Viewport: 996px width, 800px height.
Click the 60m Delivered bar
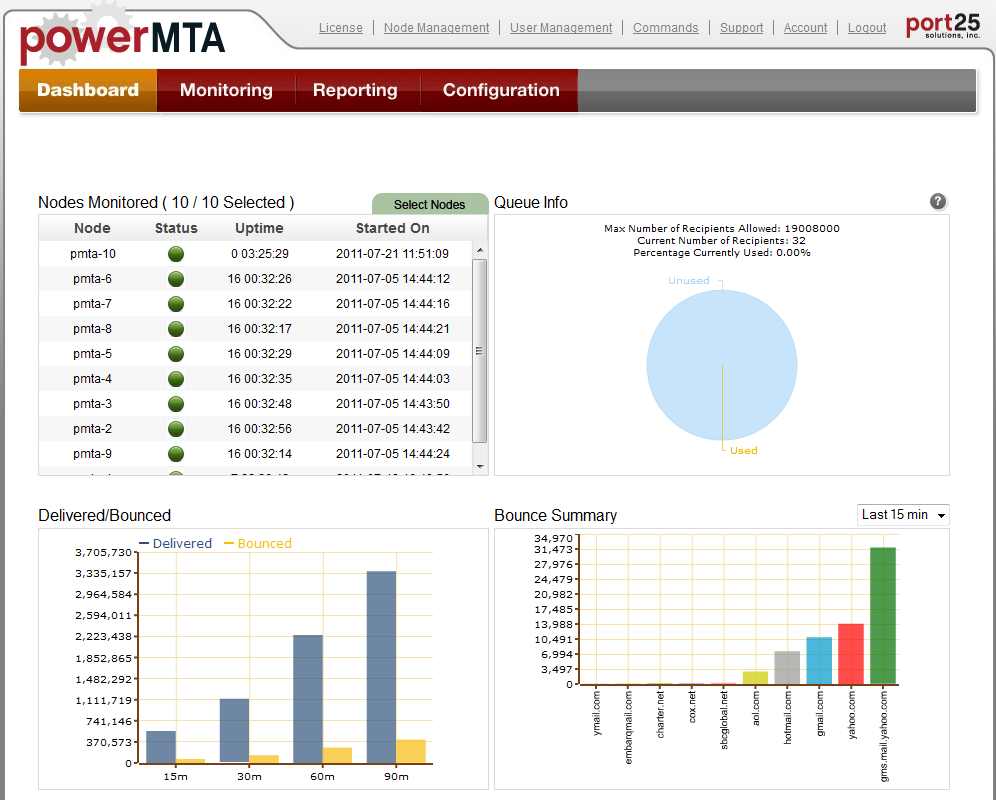point(307,699)
